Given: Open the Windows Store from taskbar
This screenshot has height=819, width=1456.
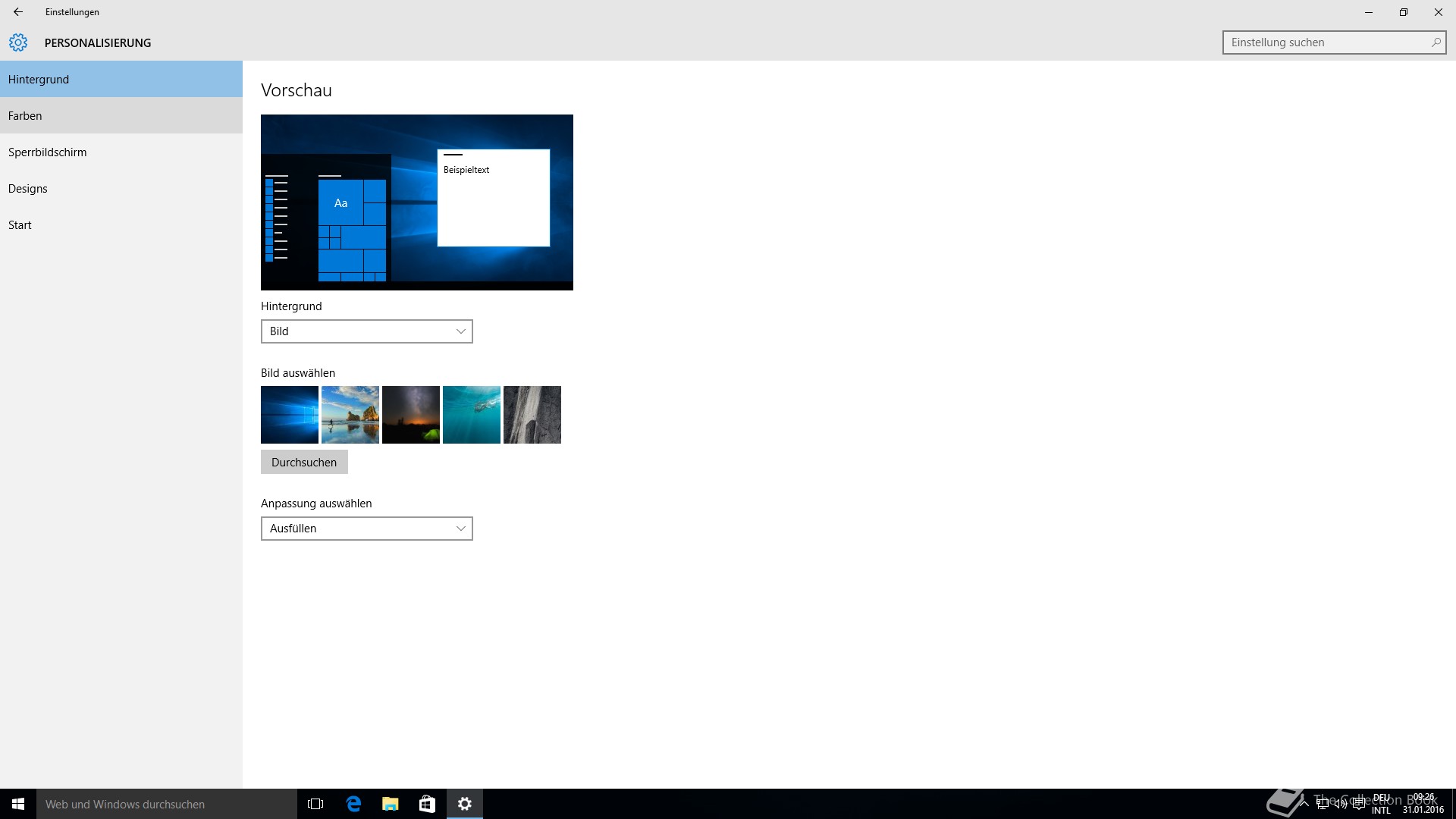Looking at the screenshot, I should tap(427, 804).
